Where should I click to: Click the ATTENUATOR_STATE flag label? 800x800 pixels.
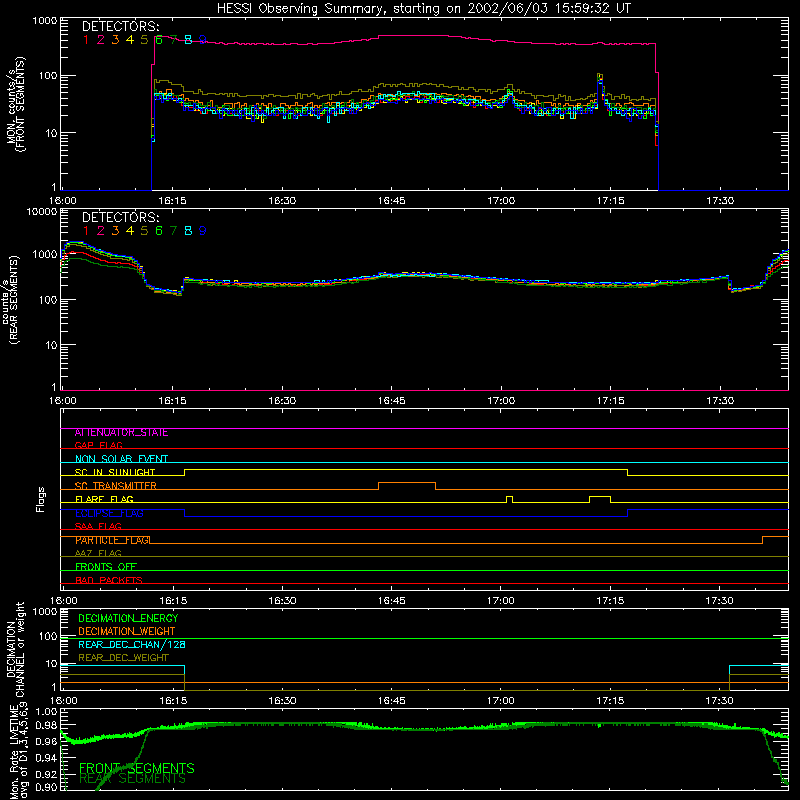pyautogui.click(x=121, y=433)
